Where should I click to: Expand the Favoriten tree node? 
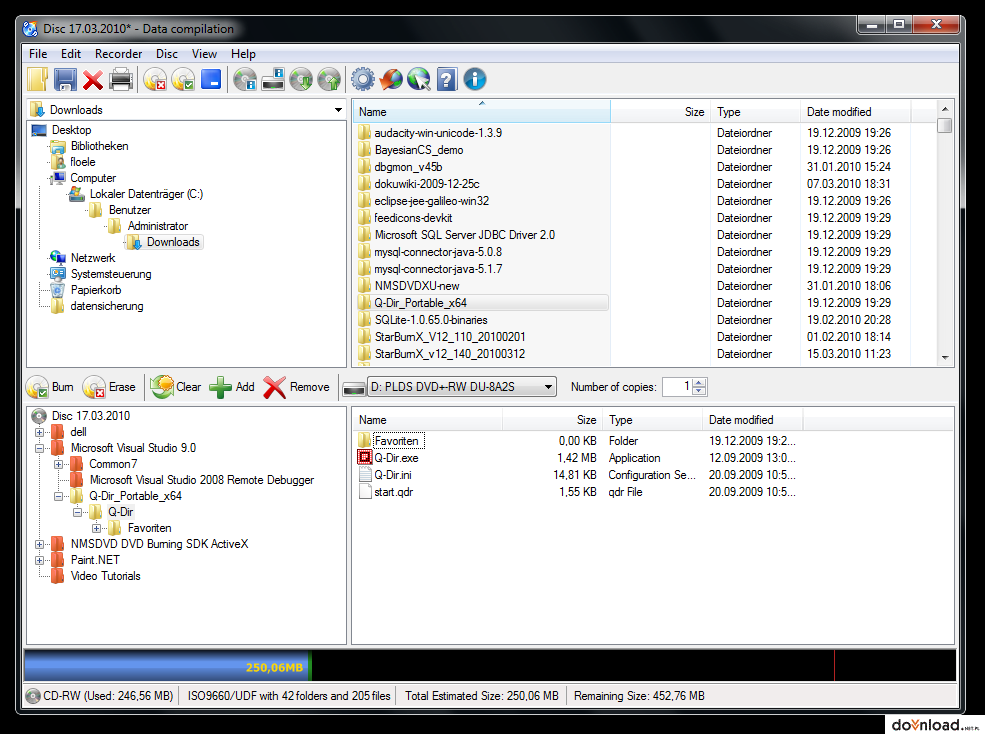pyautogui.click(x=96, y=529)
